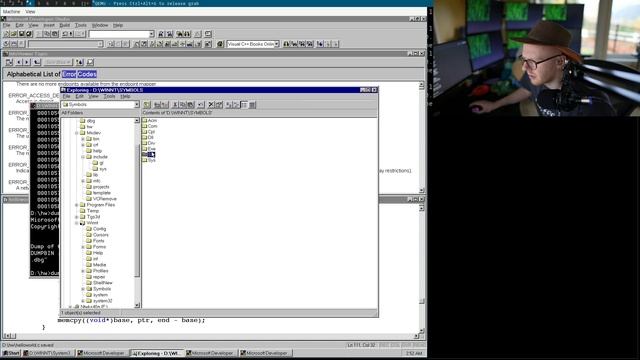Open the QEMU Machine menu
Screen dimensions: 640x360
pos(11,12)
